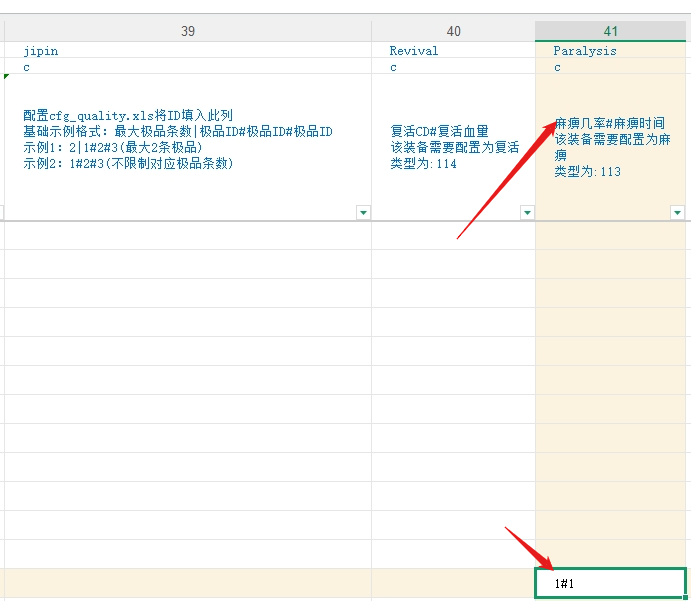Click the cell containing 'Revival'

[x=453, y=50]
